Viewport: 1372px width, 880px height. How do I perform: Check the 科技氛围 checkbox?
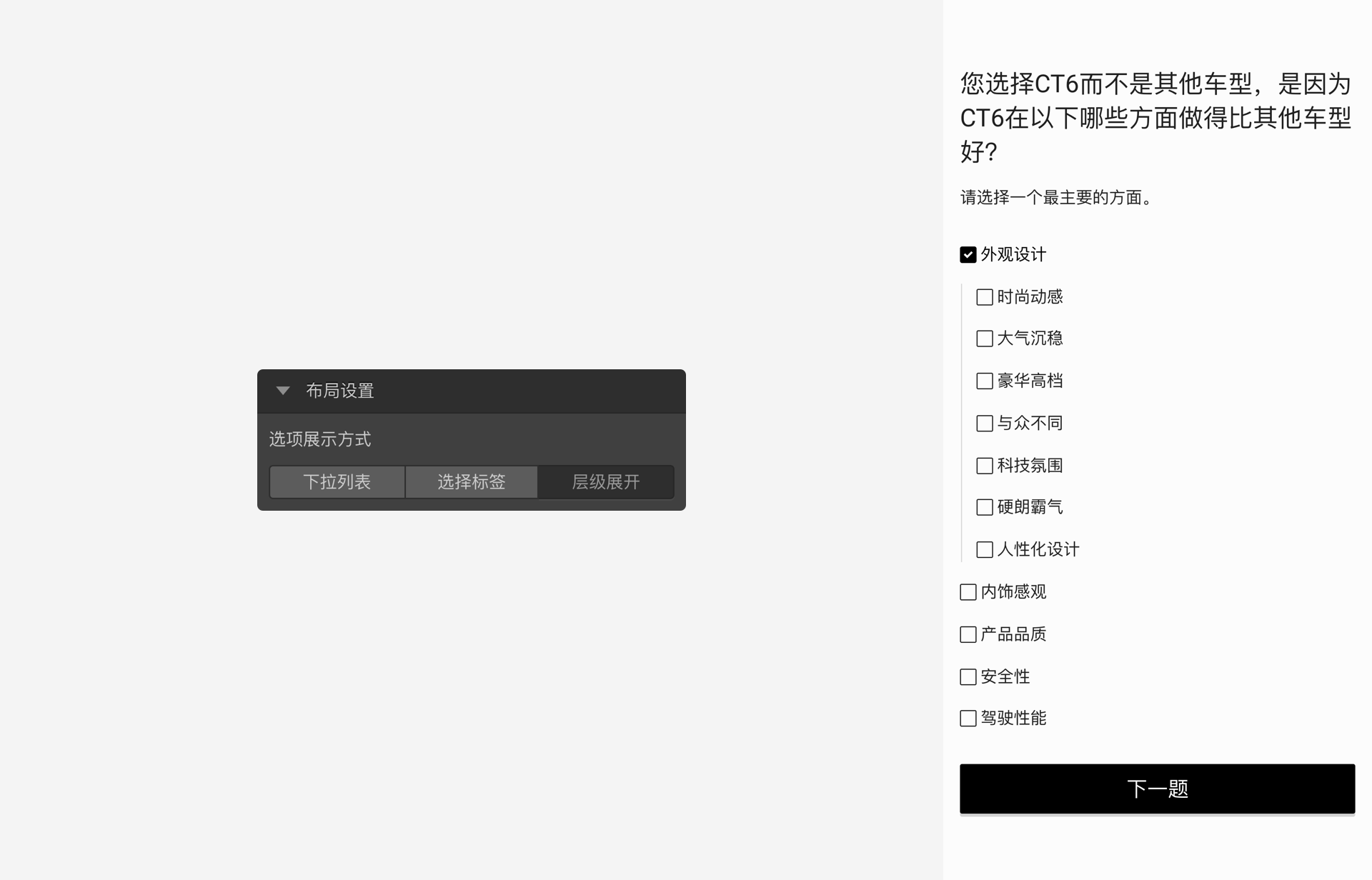click(985, 466)
